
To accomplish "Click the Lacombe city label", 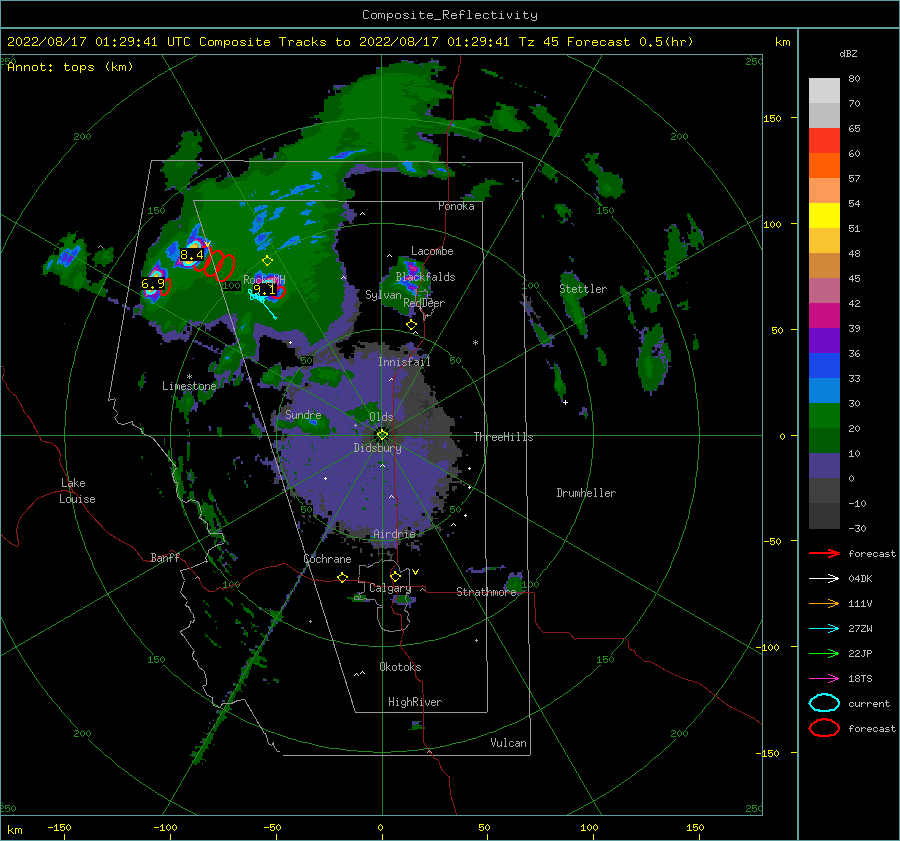I will coord(432,251).
